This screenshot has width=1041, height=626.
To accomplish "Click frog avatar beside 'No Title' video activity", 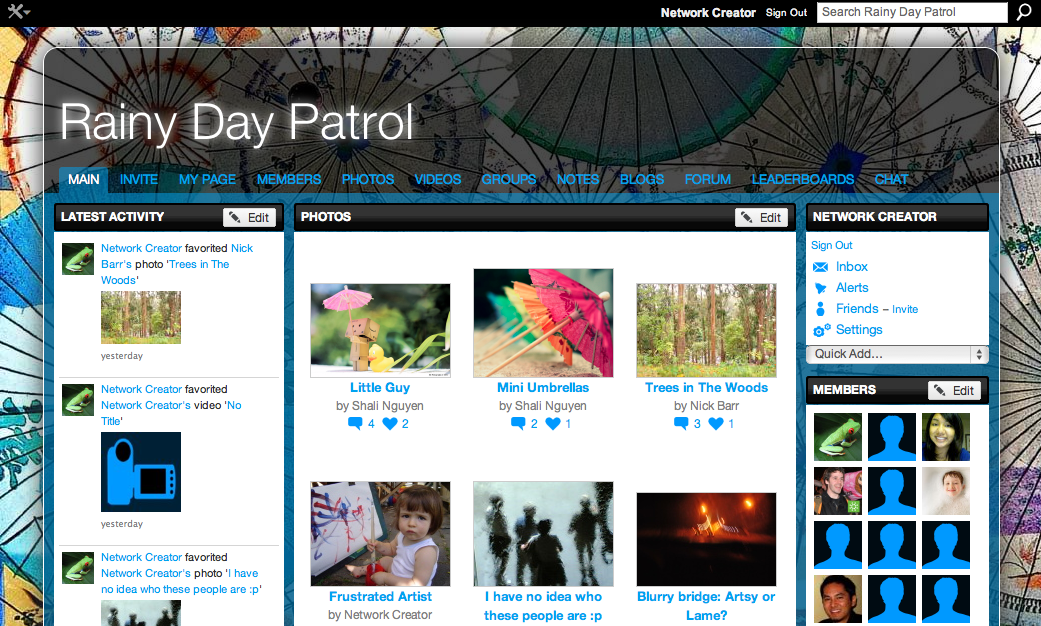I will coord(78,400).
